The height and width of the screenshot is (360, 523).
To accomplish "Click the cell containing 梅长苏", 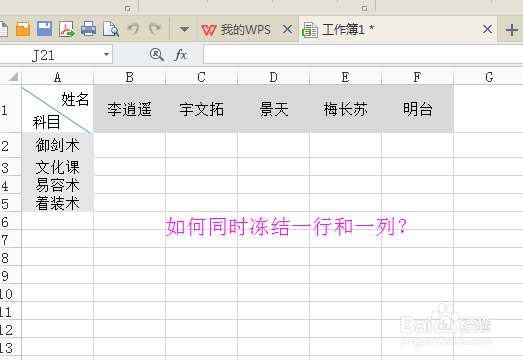I will click(x=346, y=109).
